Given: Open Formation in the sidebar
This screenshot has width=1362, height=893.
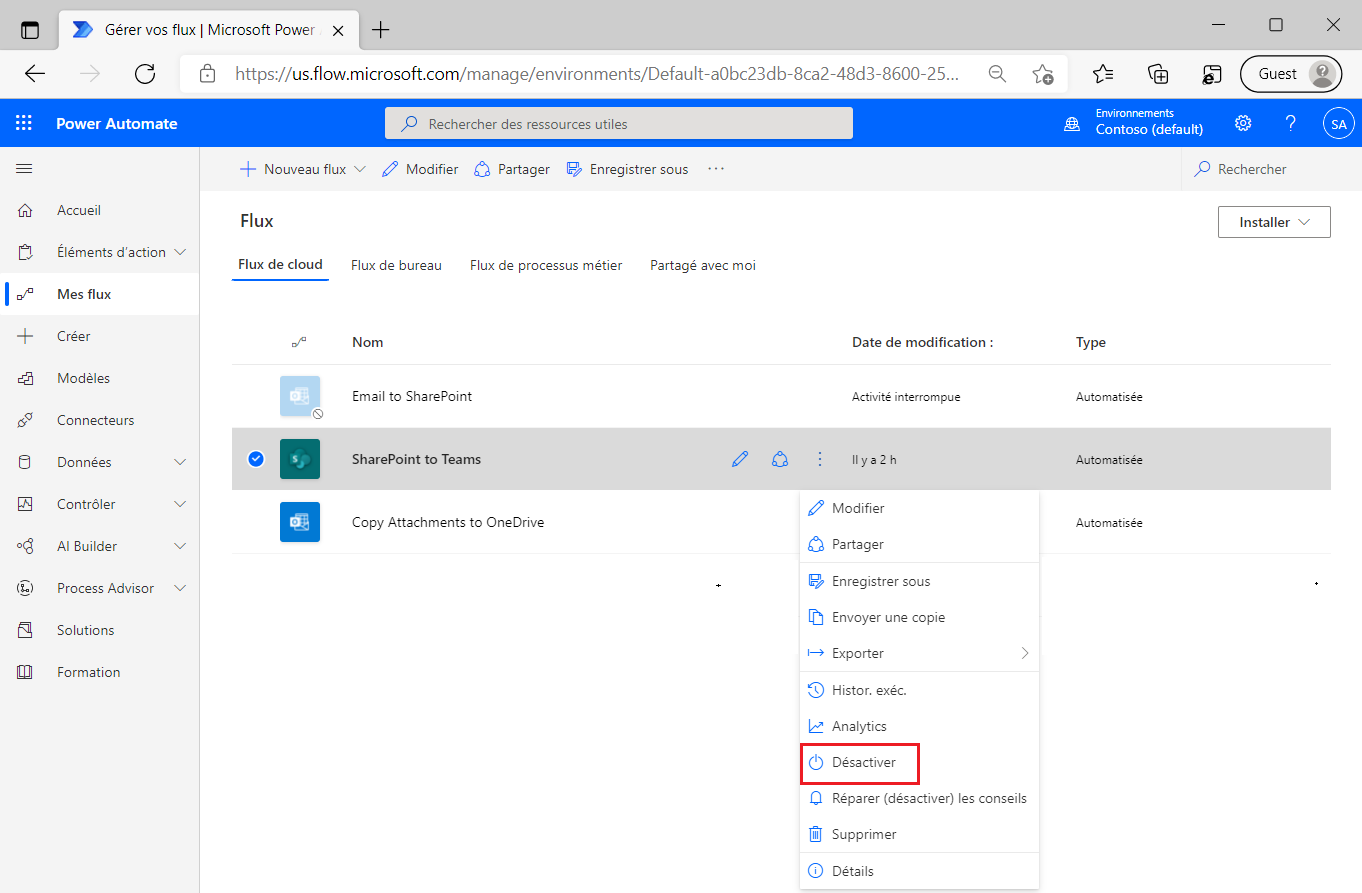Looking at the screenshot, I should point(88,672).
